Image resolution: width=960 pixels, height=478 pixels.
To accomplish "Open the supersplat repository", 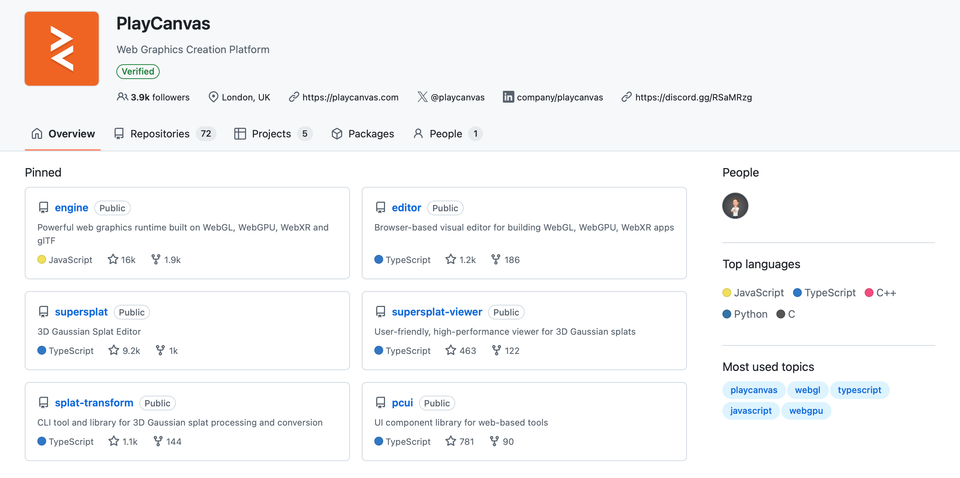I will tap(81, 312).
